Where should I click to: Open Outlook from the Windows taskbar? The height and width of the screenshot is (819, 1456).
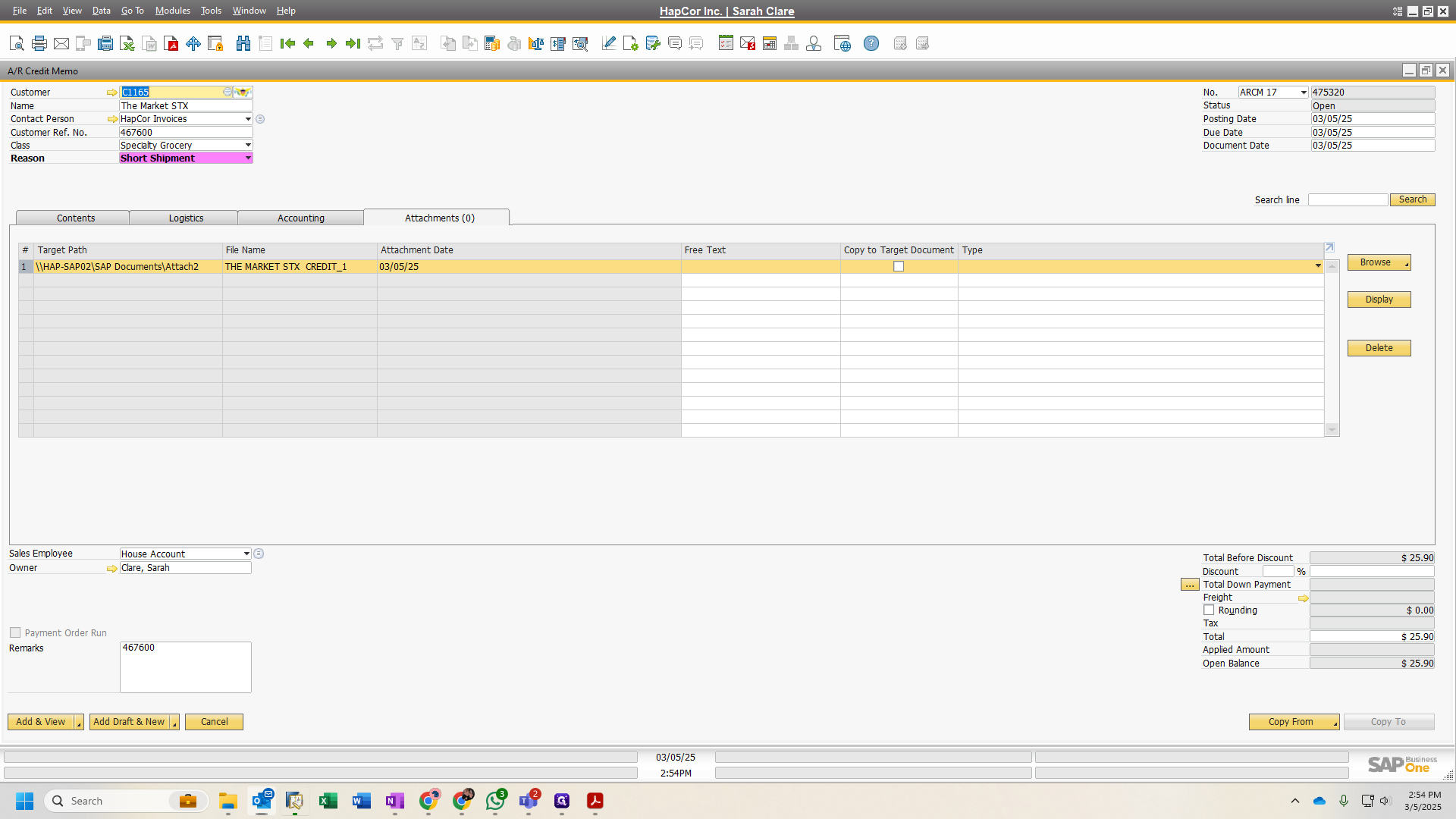(262, 801)
